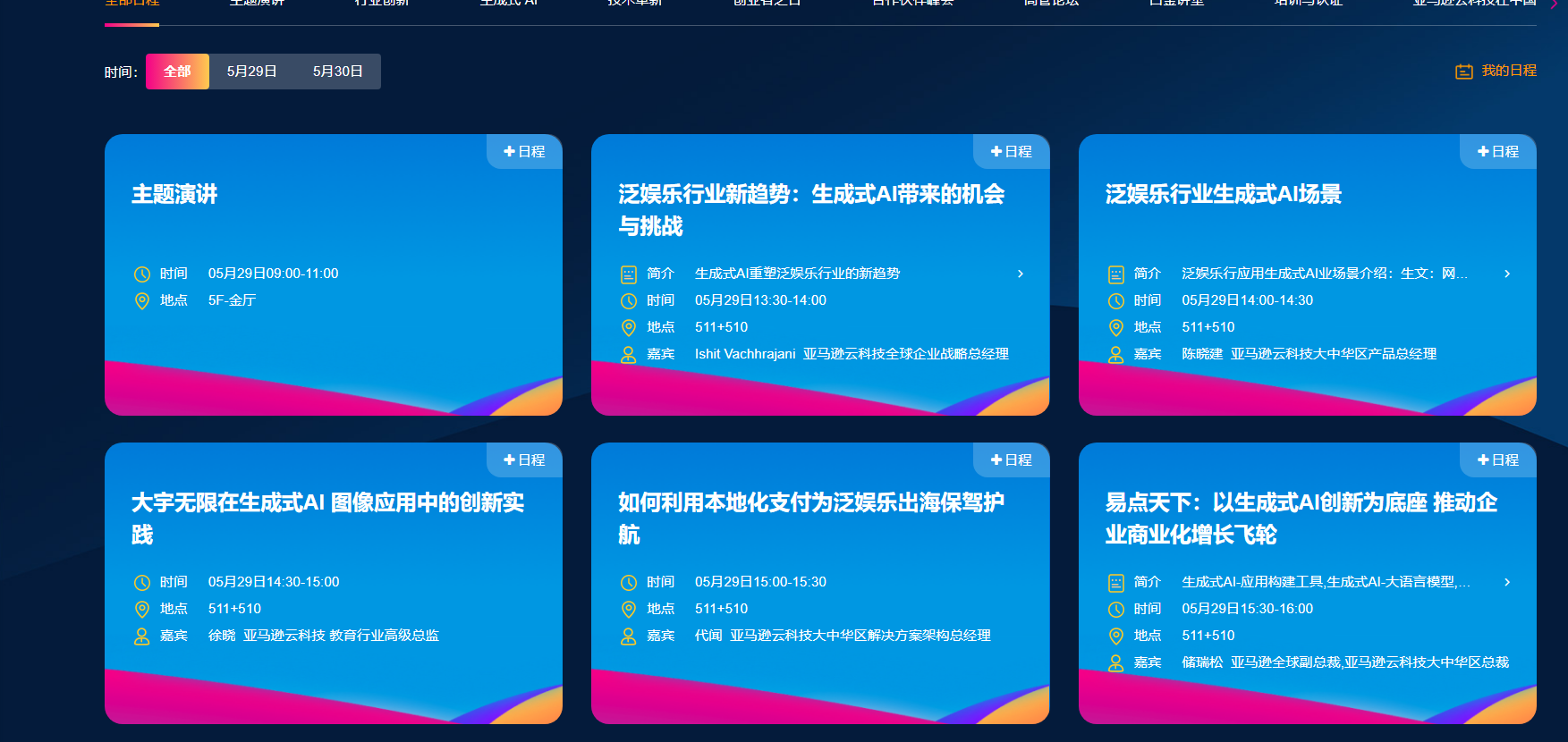Image resolution: width=1568 pixels, height=742 pixels.
Task: Click 简介 document icon in 易点天下 card
Action: pyautogui.click(x=1115, y=583)
